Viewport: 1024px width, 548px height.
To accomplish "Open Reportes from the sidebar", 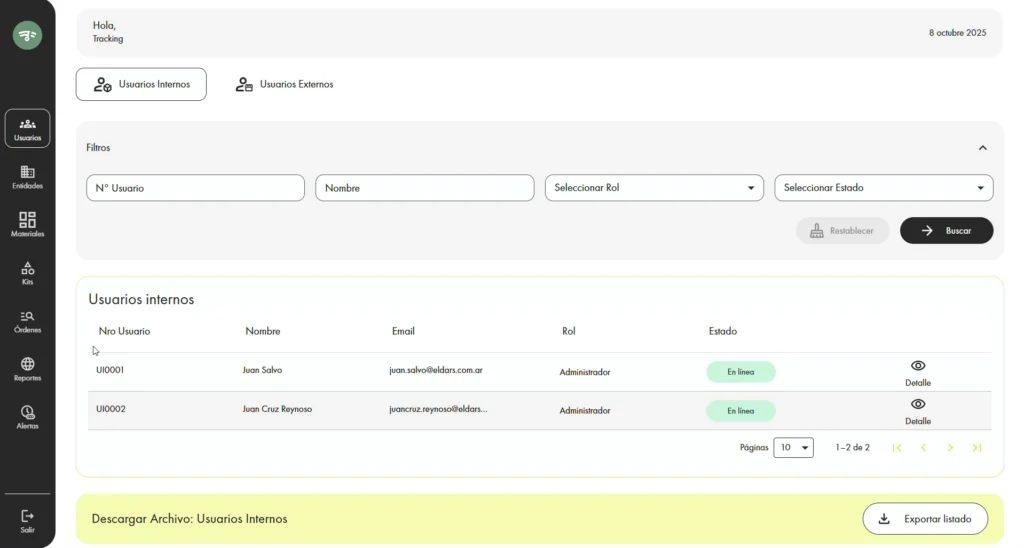I will tap(27, 369).
